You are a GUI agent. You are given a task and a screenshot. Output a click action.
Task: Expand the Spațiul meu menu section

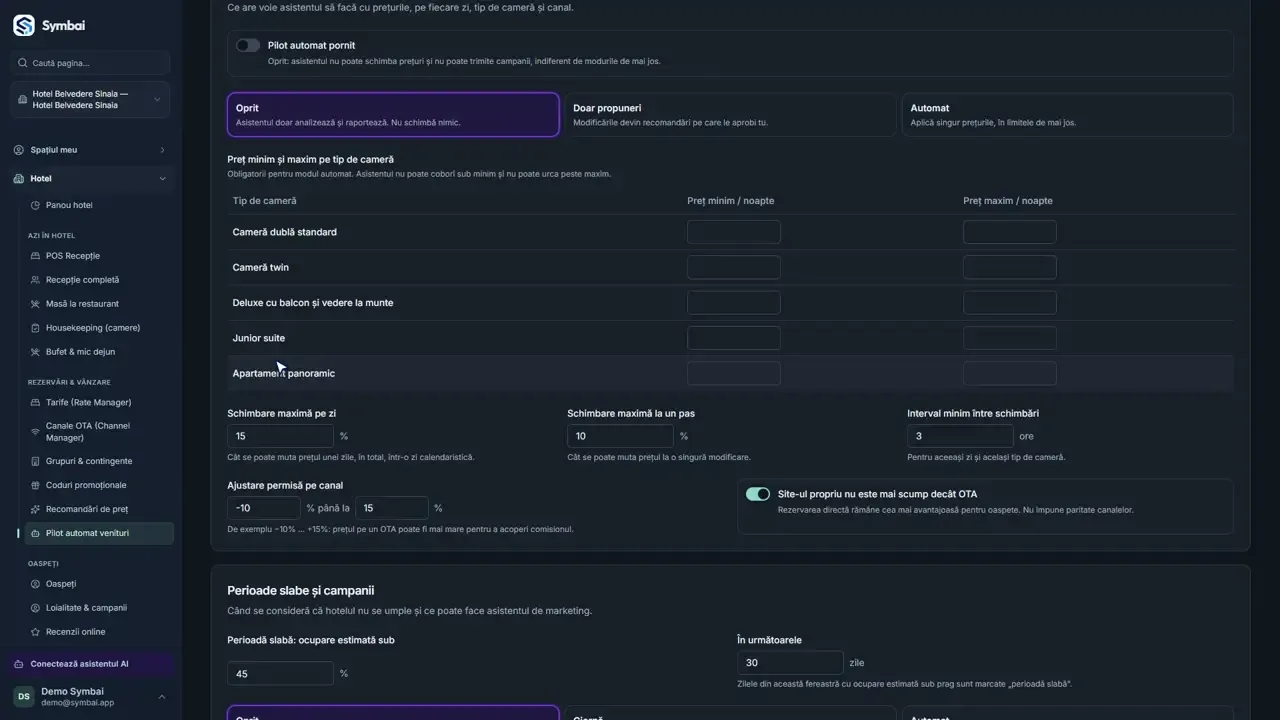[x=91, y=150]
